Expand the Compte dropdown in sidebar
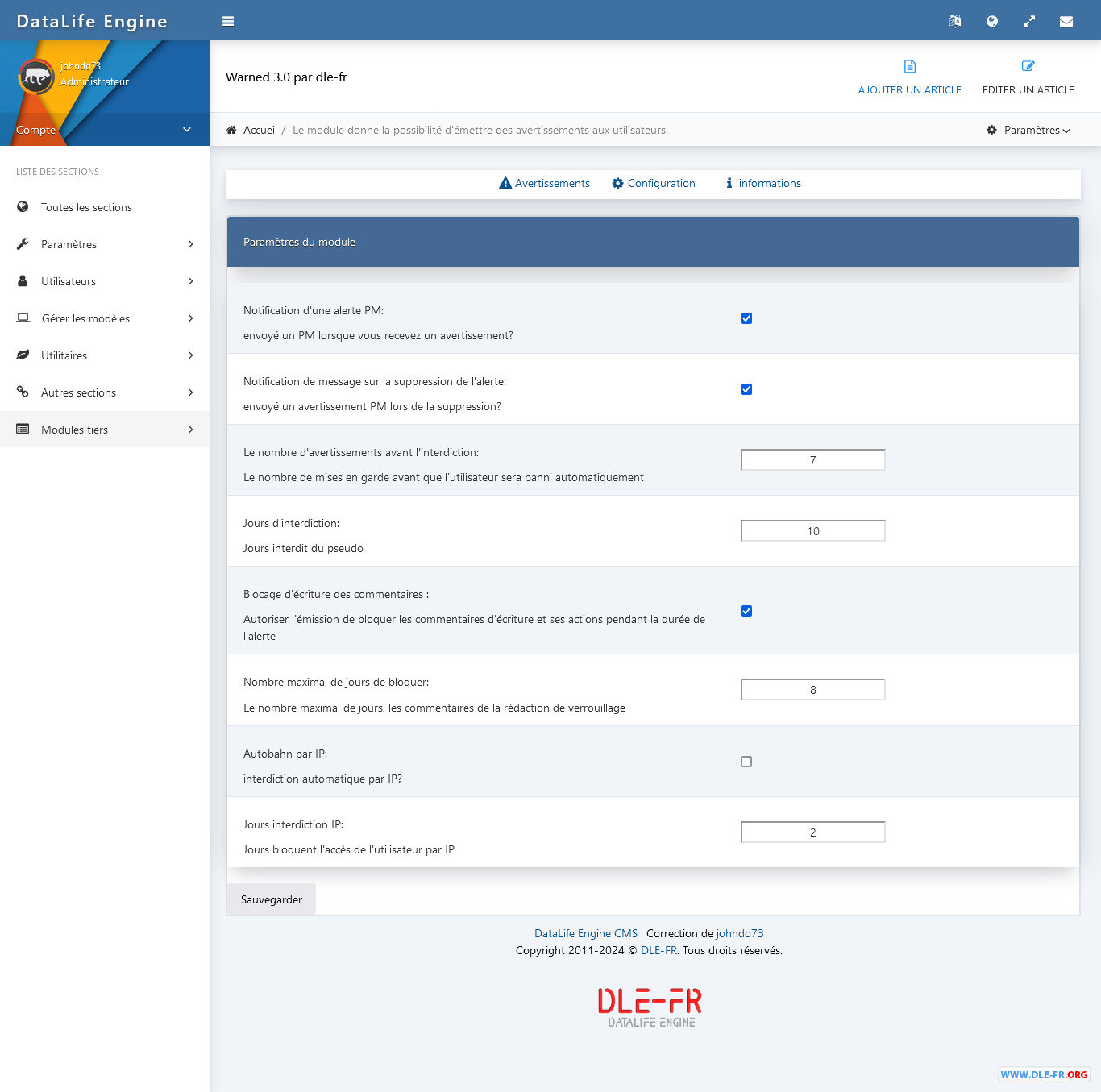This screenshot has width=1101, height=1092. pos(105,130)
